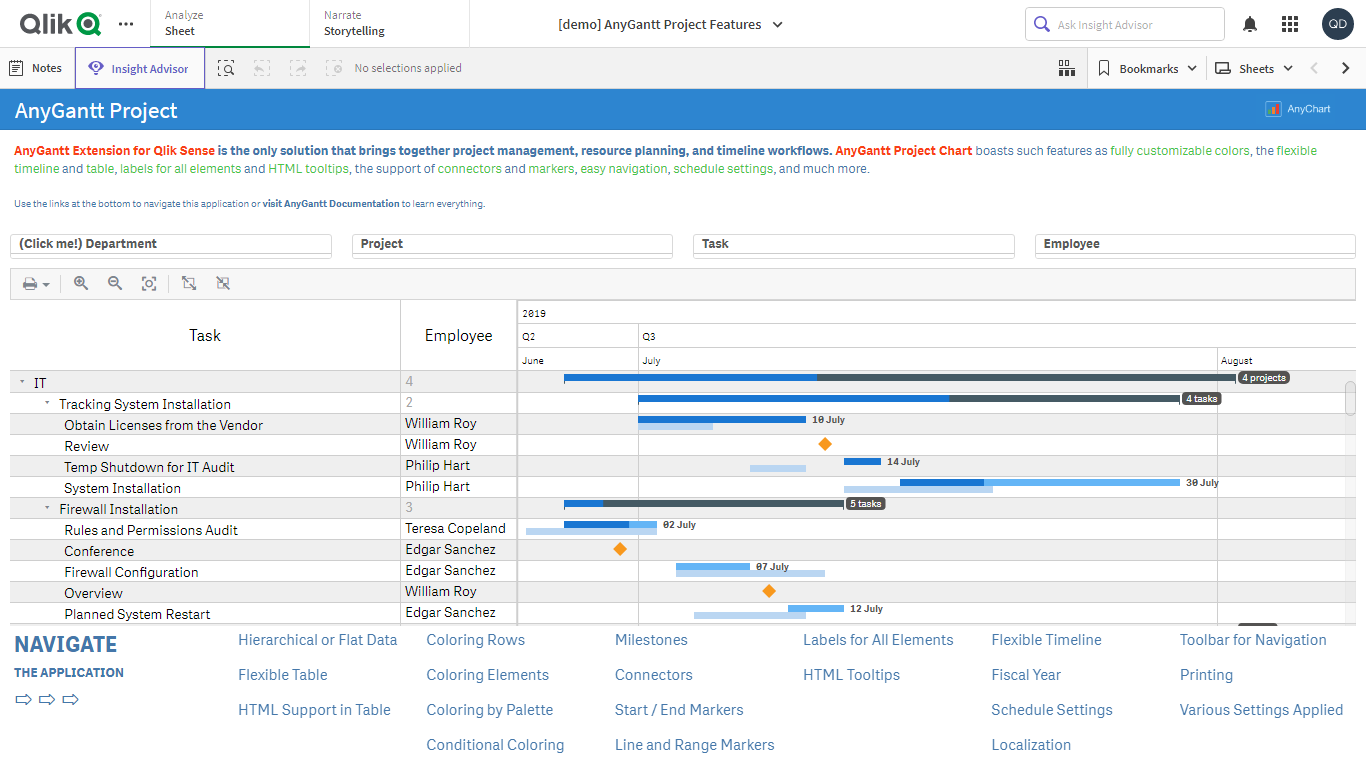Click the fit-to-viewport icon in the Gantt toolbar
1366x768 pixels.
pyautogui.click(x=149, y=283)
